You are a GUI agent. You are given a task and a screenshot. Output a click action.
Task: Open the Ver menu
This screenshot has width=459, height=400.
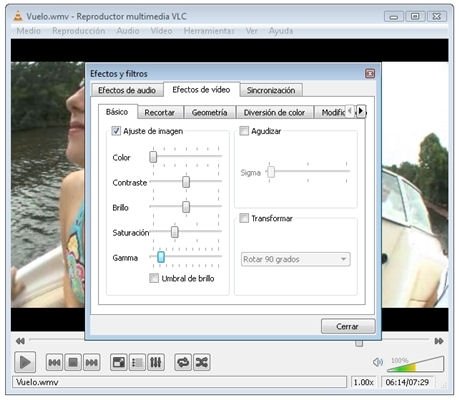[252, 31]
